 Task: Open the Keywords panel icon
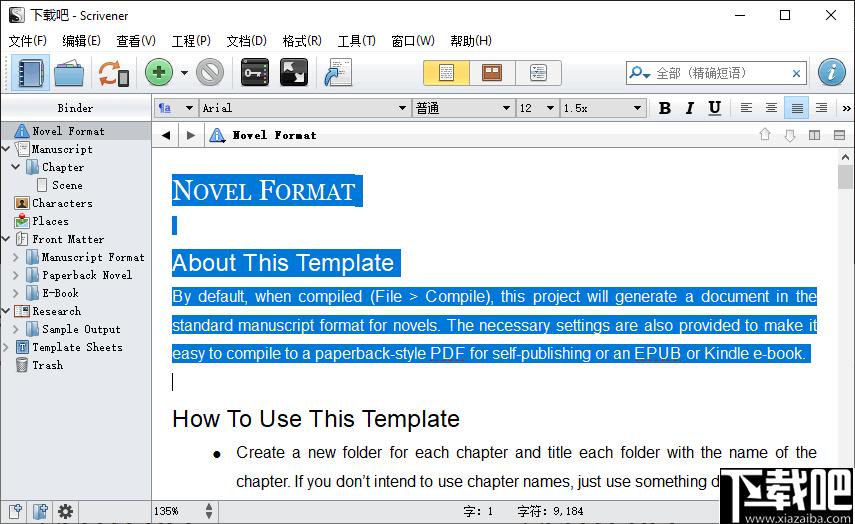pos(255,73)
